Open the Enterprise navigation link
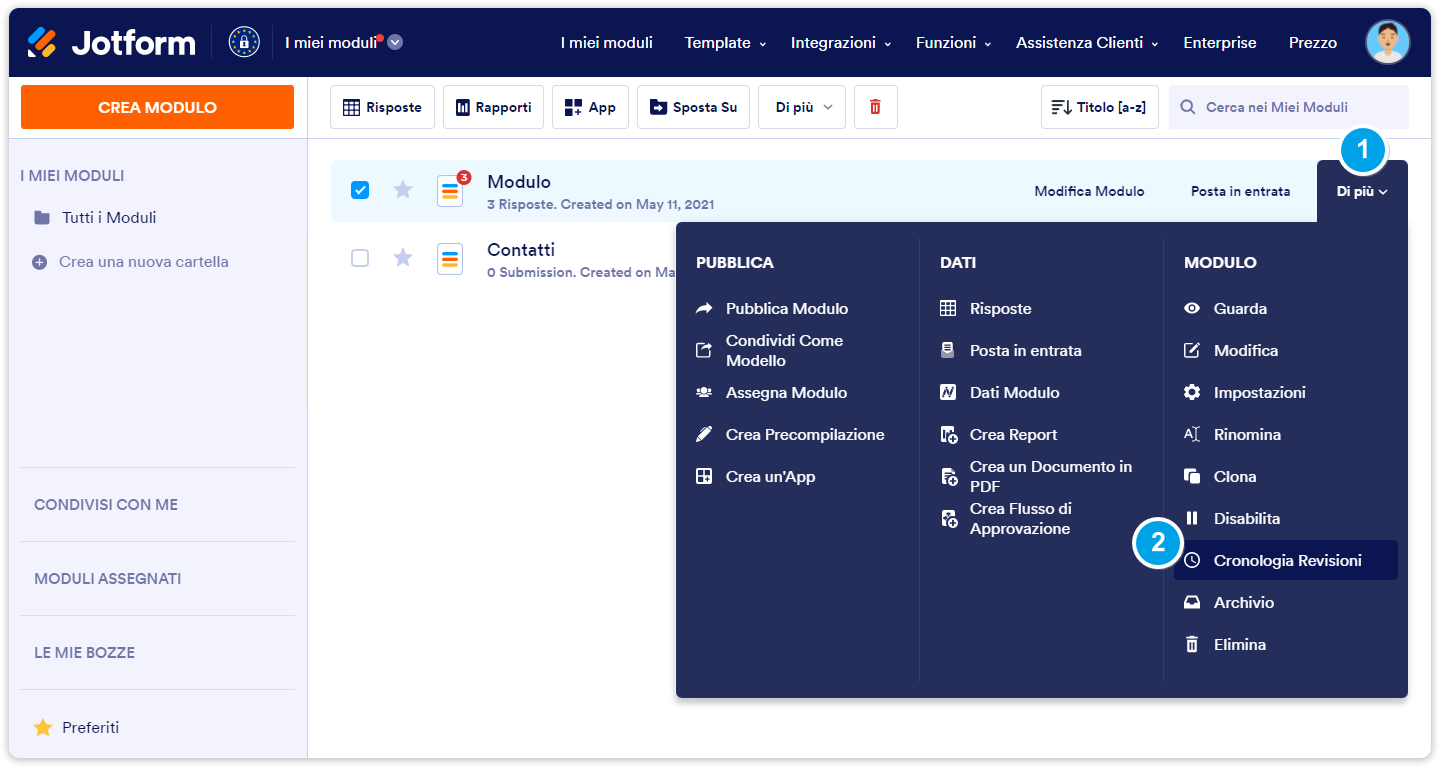Viewport: 1440px width, 768px height. click(1220, 43)
